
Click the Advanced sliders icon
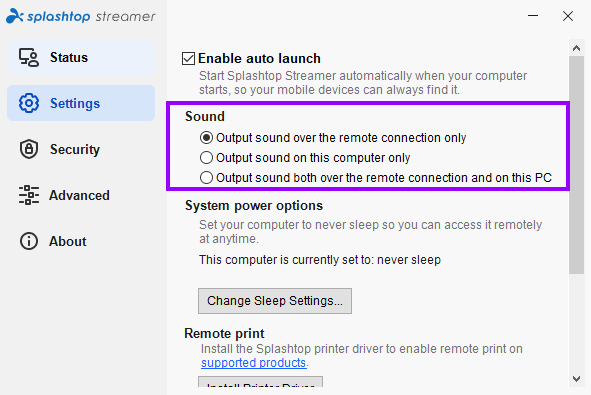29,195
